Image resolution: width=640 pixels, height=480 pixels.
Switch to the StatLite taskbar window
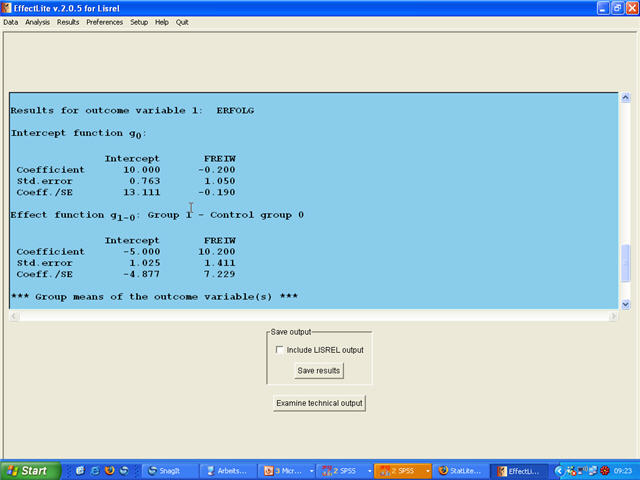click(x=463, y=470)
